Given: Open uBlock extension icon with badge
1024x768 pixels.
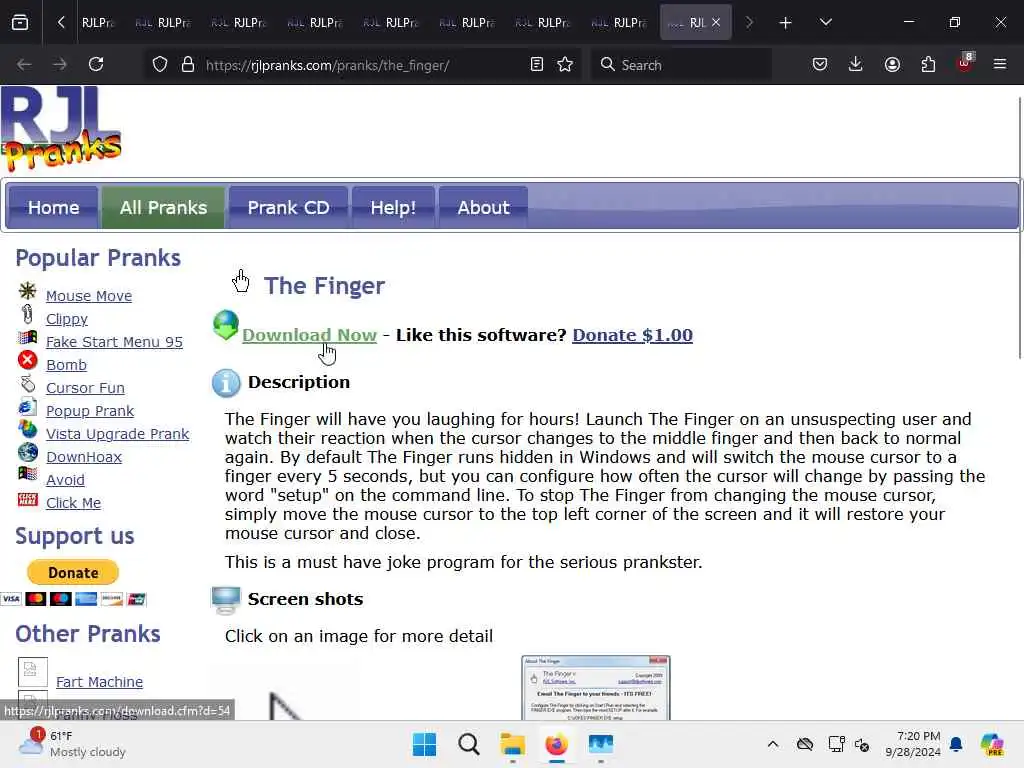Looking at the screenshot, I should (965, 63).
